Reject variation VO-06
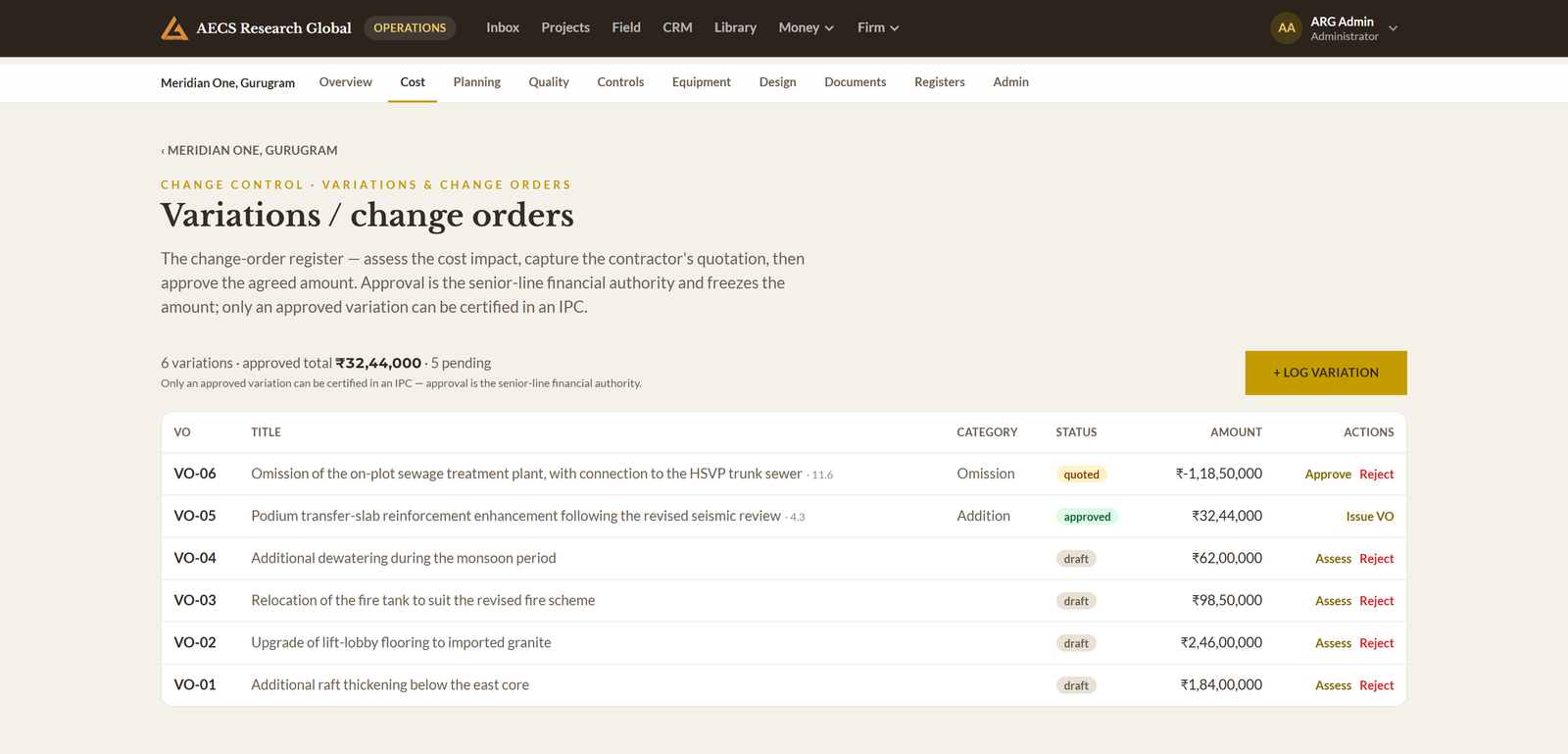 tap(1377, 475)
